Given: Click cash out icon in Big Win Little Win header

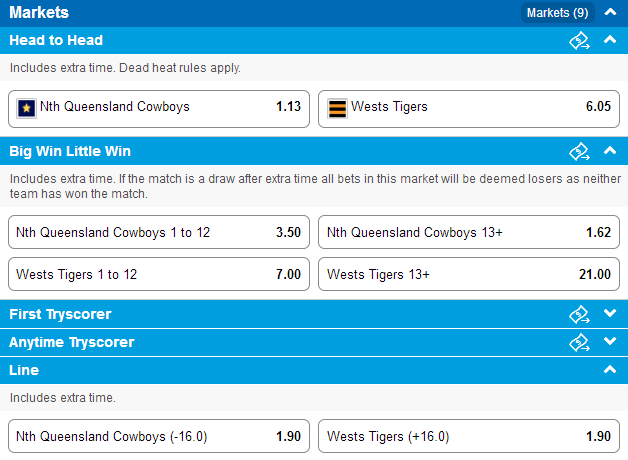Looking at the screenshot, I should click(579, 151).
